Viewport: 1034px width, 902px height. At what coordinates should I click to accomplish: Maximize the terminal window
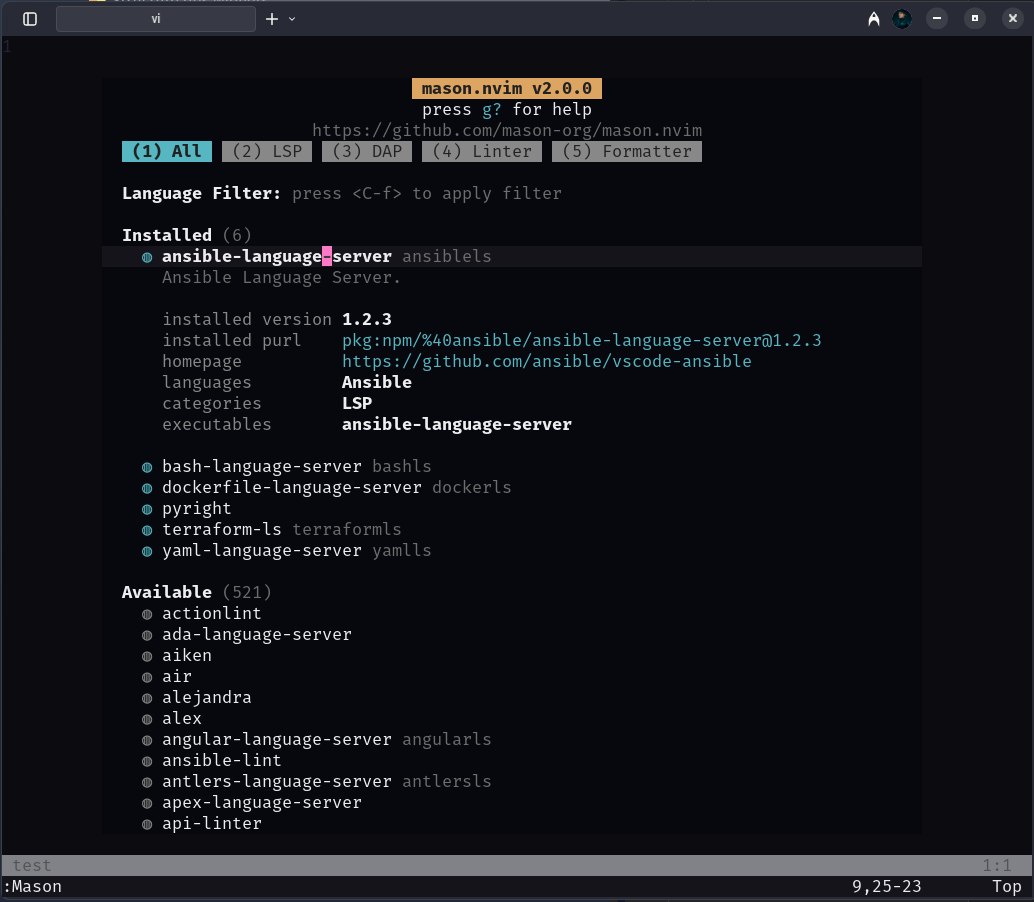(x=975, y=18)
